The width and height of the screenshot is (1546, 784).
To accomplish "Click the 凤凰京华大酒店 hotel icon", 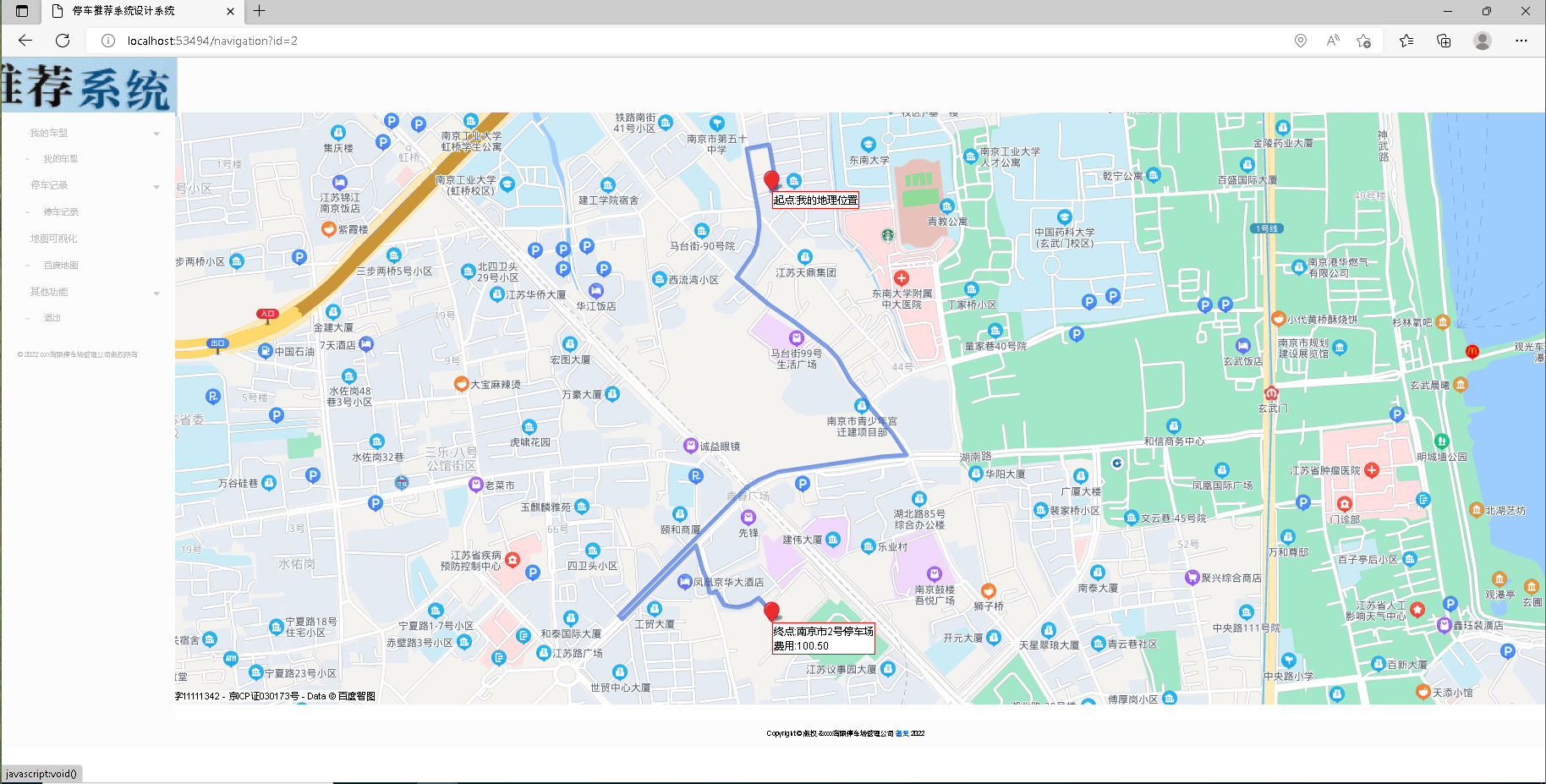I will [685, 582].
